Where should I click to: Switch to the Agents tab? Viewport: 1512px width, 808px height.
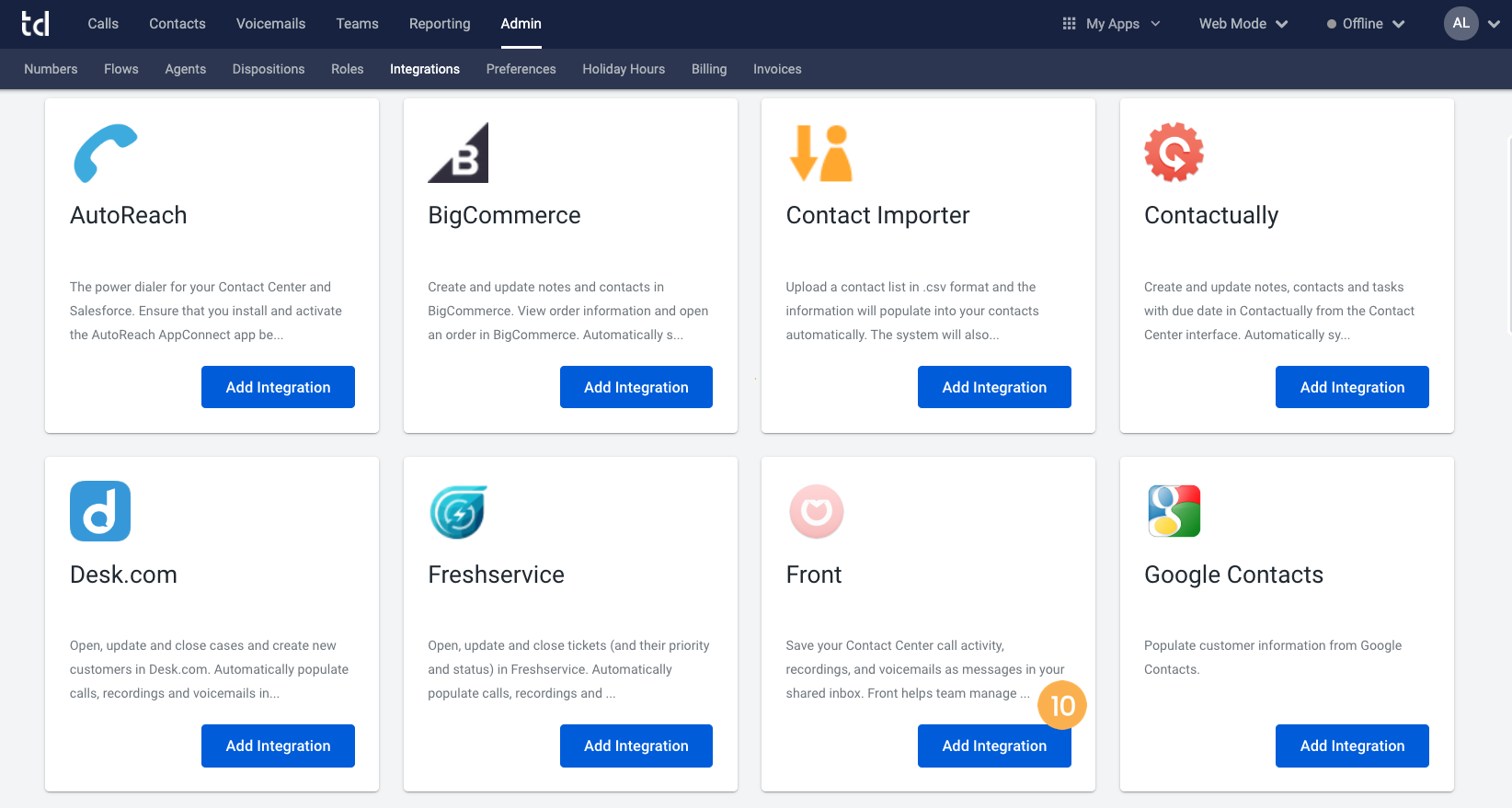point(185,69)
